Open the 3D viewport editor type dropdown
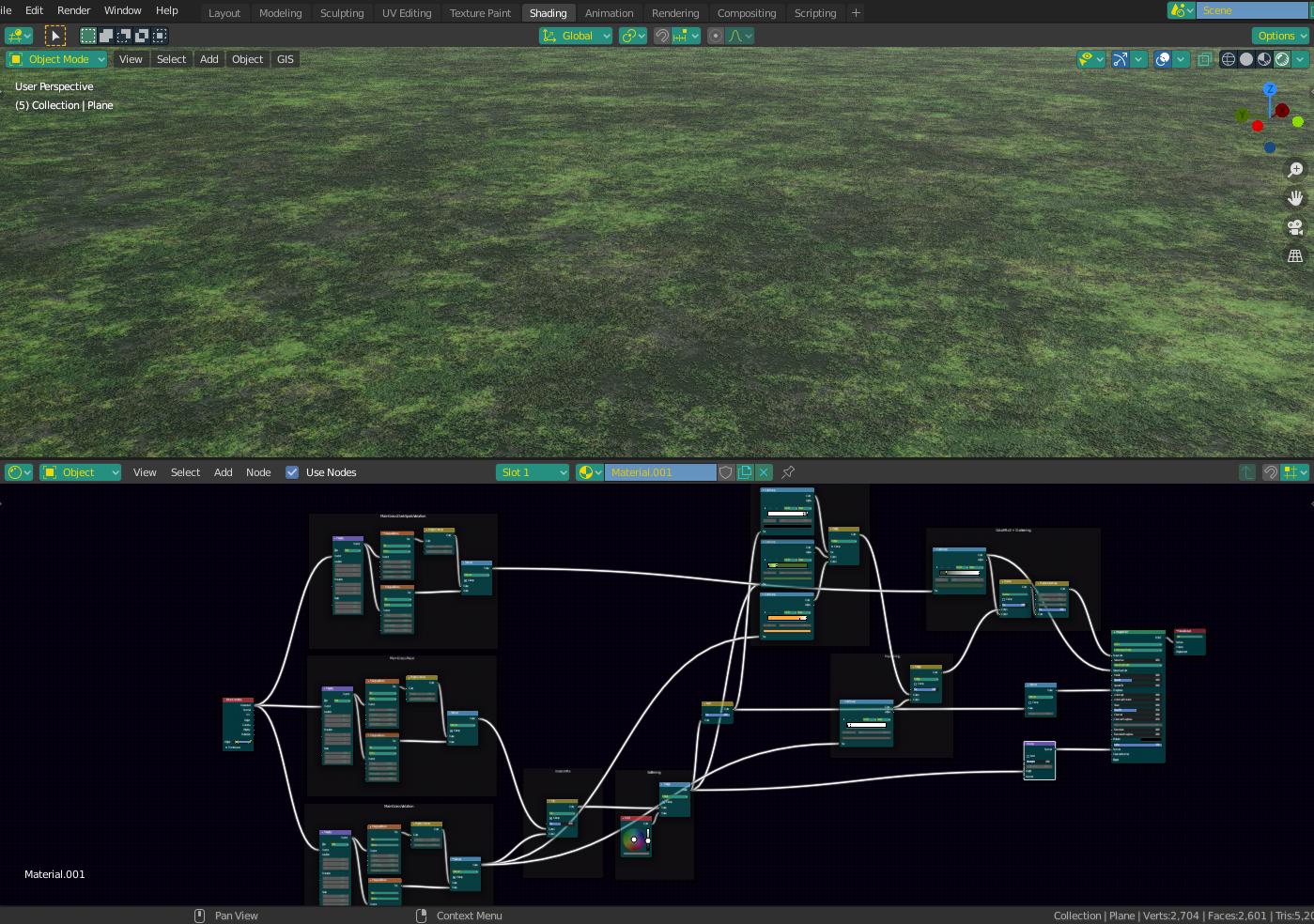 point(19,36)
